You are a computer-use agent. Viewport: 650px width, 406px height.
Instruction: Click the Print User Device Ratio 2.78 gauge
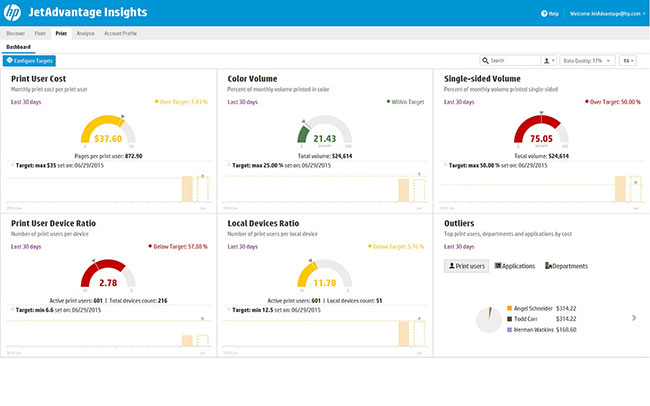(x=108, y=275)
